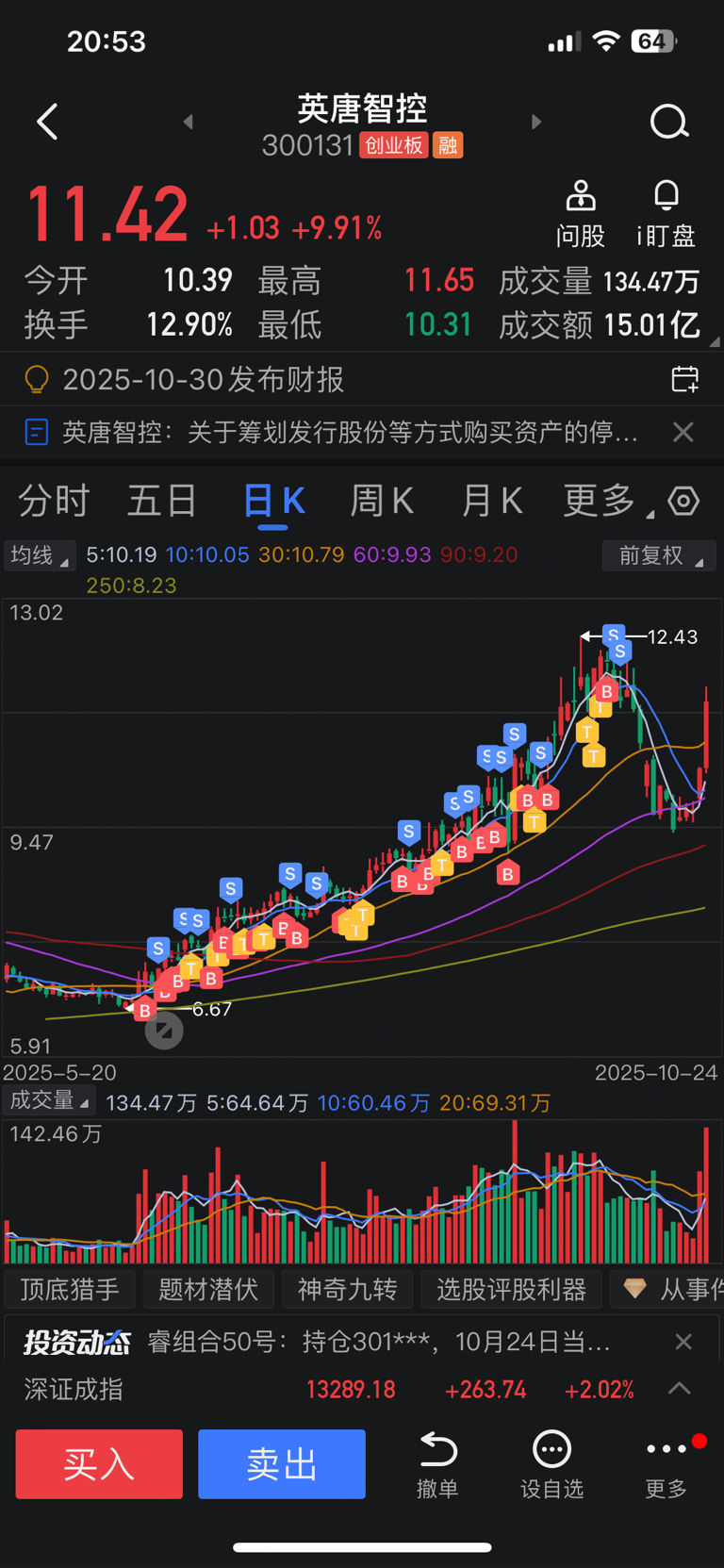Select the 日K tab
Screen dimensions: 724x1568
click(x=274, y=501)
